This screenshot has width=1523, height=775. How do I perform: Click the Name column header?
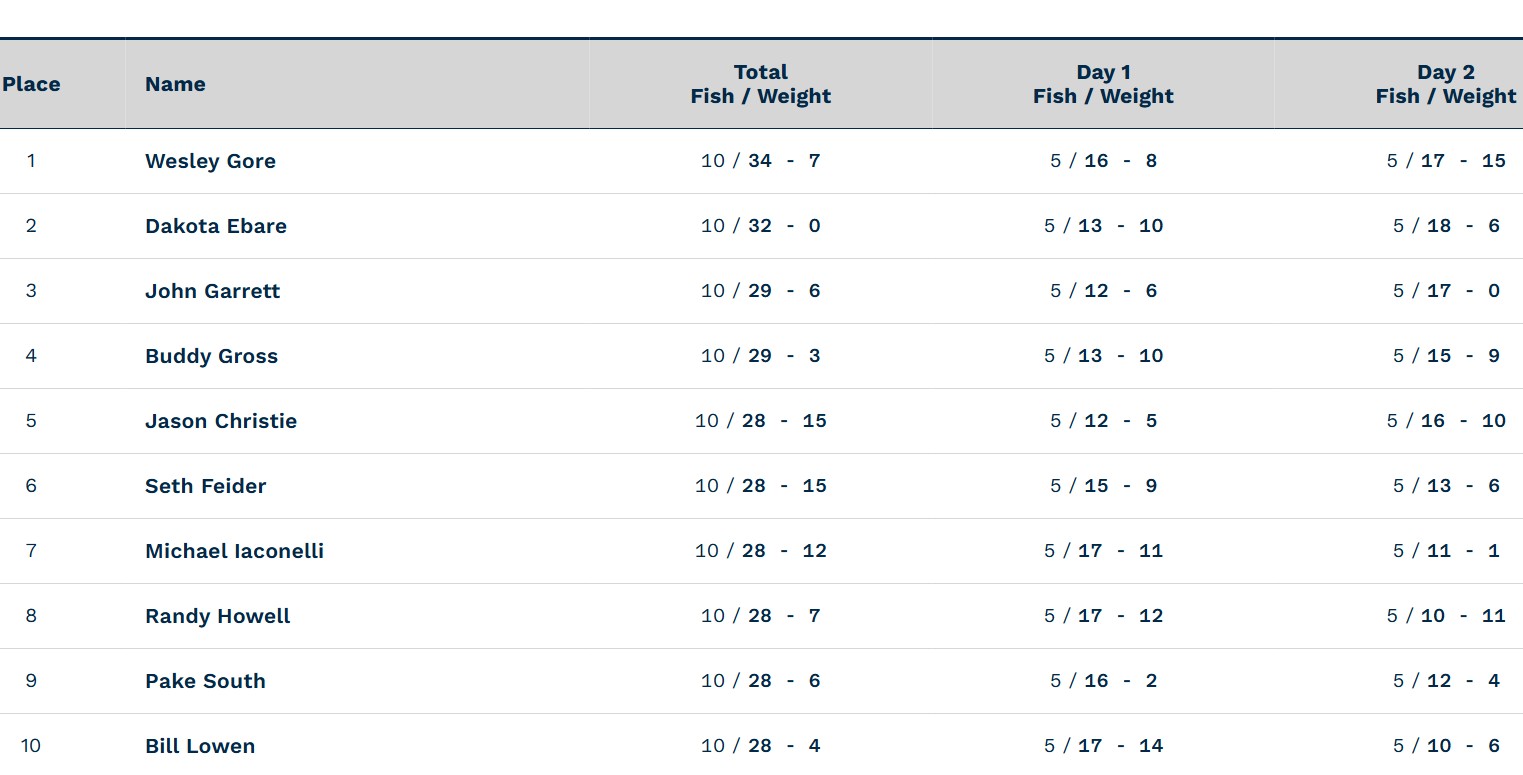click(175, 84)
